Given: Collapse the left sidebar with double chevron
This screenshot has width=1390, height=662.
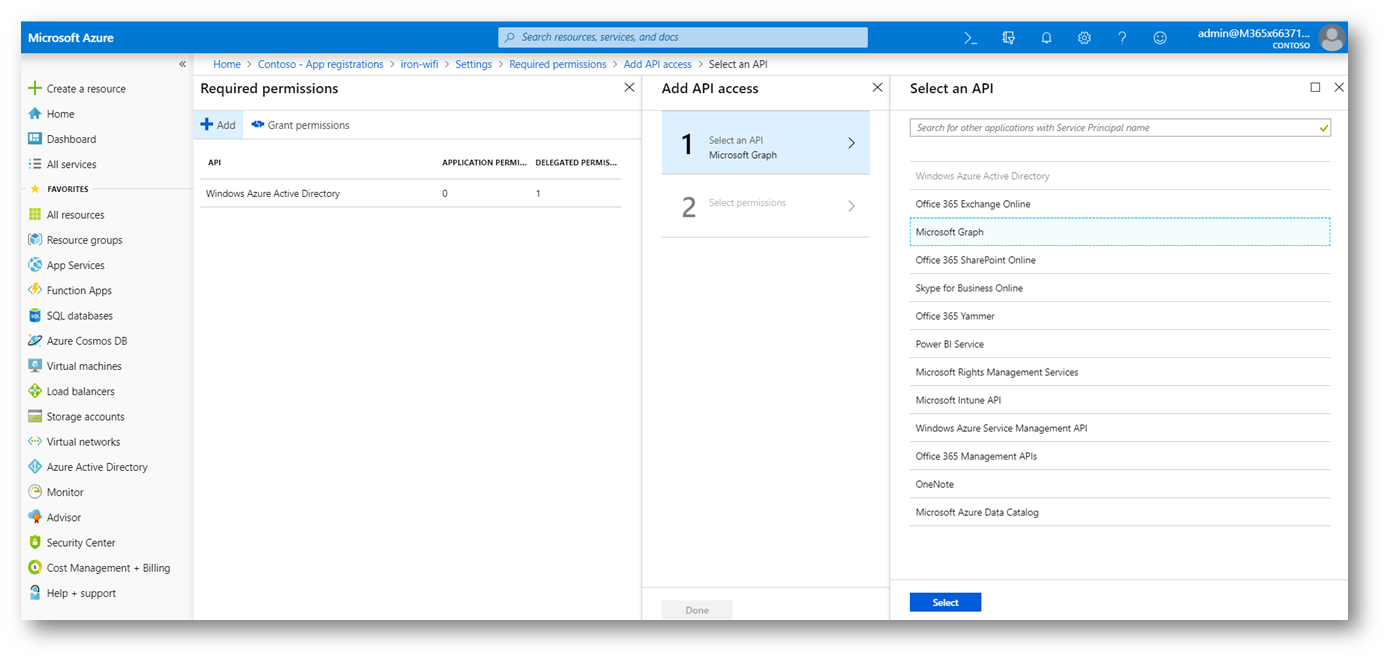Looking at the screenshot, I should coord(182,64).
